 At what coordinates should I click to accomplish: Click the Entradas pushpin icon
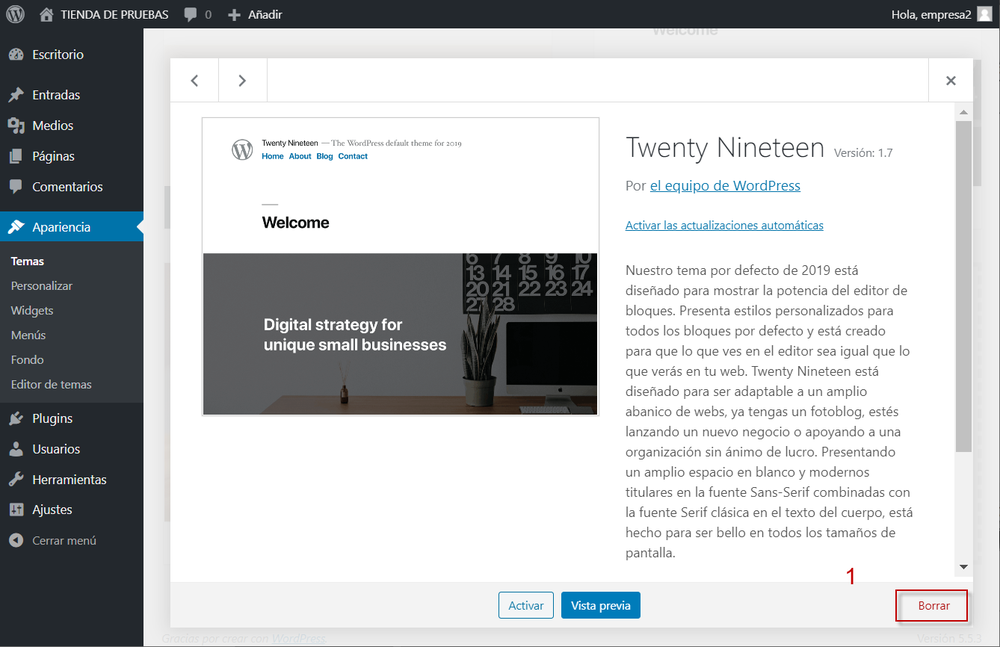17,94
